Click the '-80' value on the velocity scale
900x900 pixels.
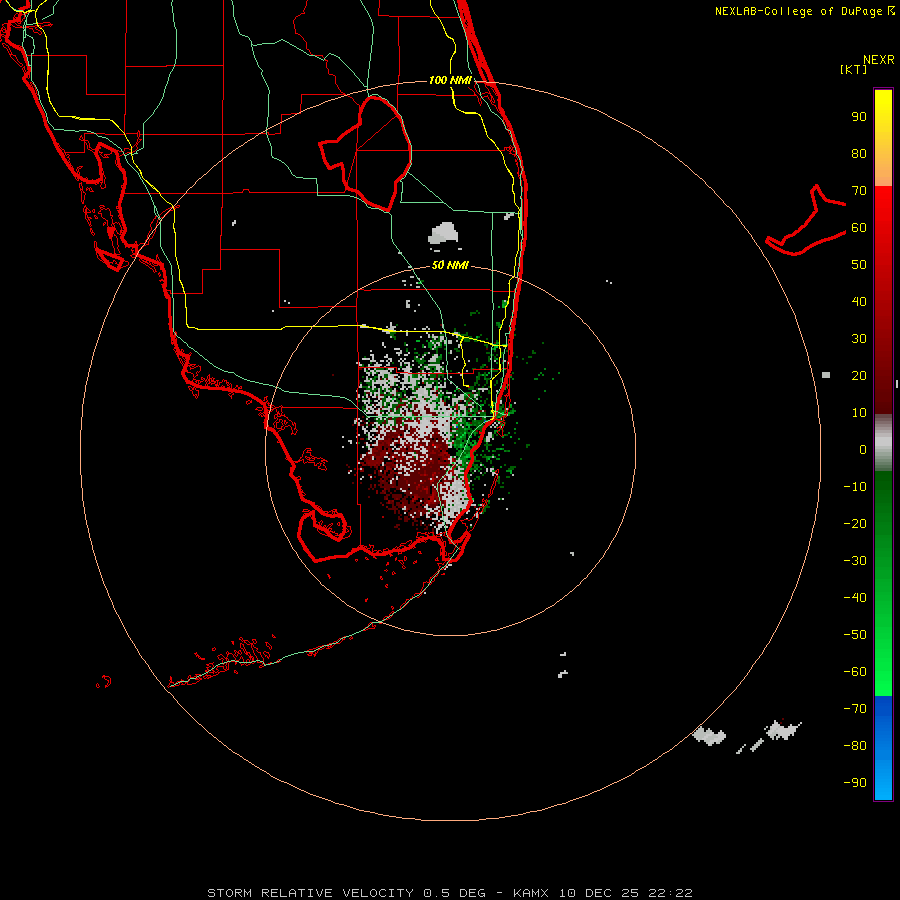click(855, 746)
